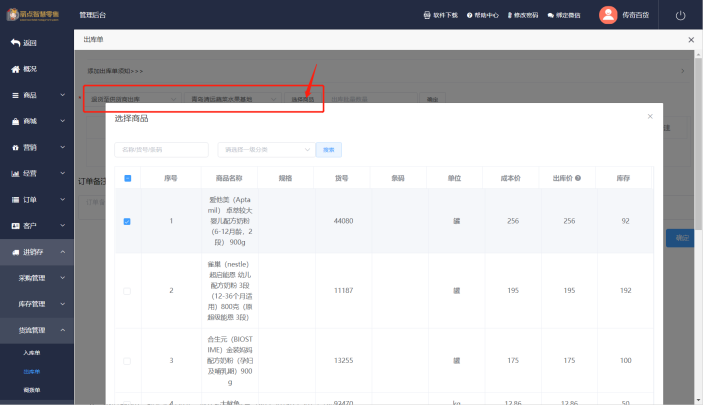The width and height of the screenshot is (703, 406).
Task: Click 修改密码 link text
Action: point(526,15)
